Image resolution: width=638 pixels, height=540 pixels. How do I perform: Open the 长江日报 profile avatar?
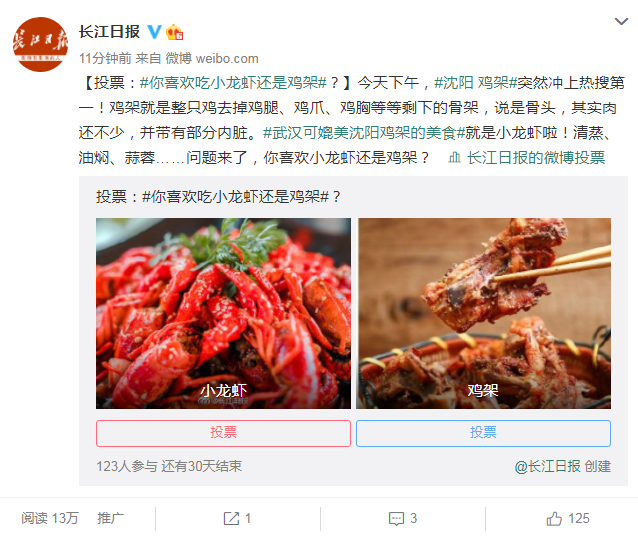pos(40,44)
